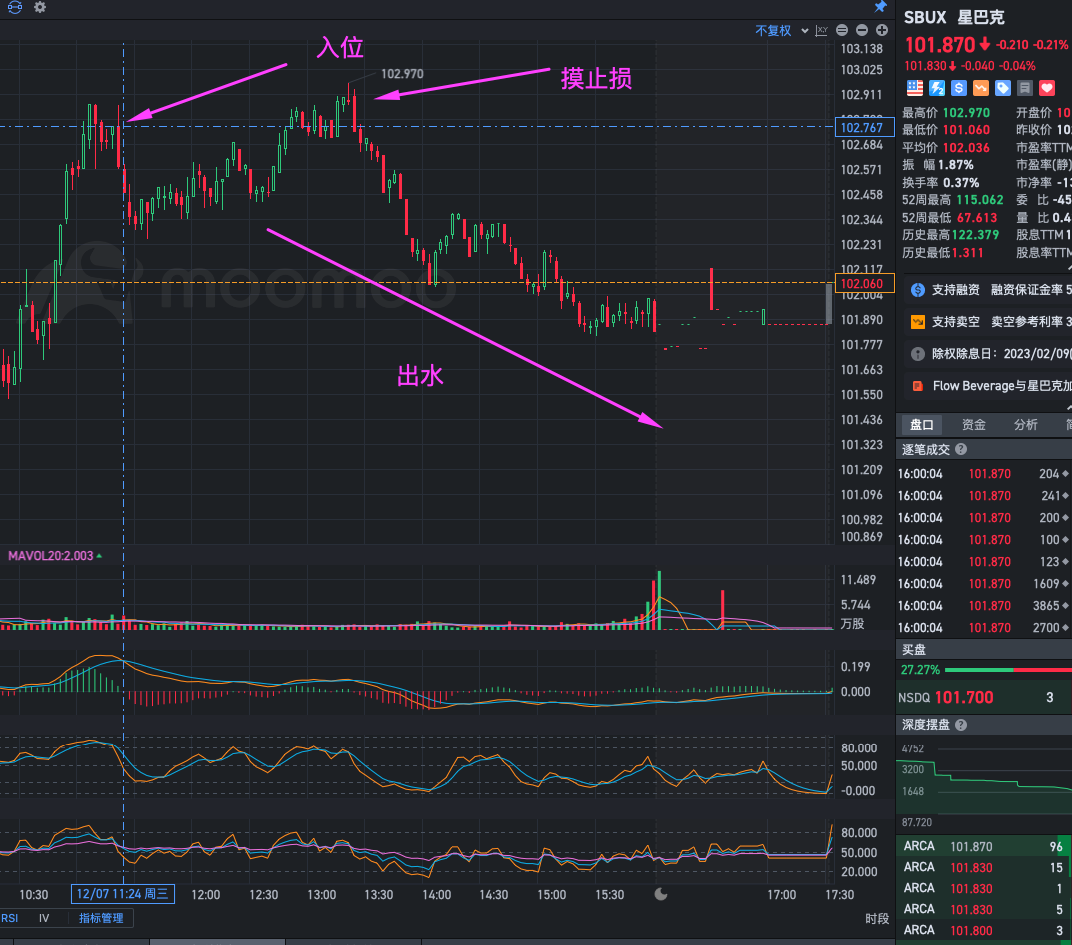Click the red heart favorite icon
This screenshot has height=945, width=1072.
click(1047, 88)
